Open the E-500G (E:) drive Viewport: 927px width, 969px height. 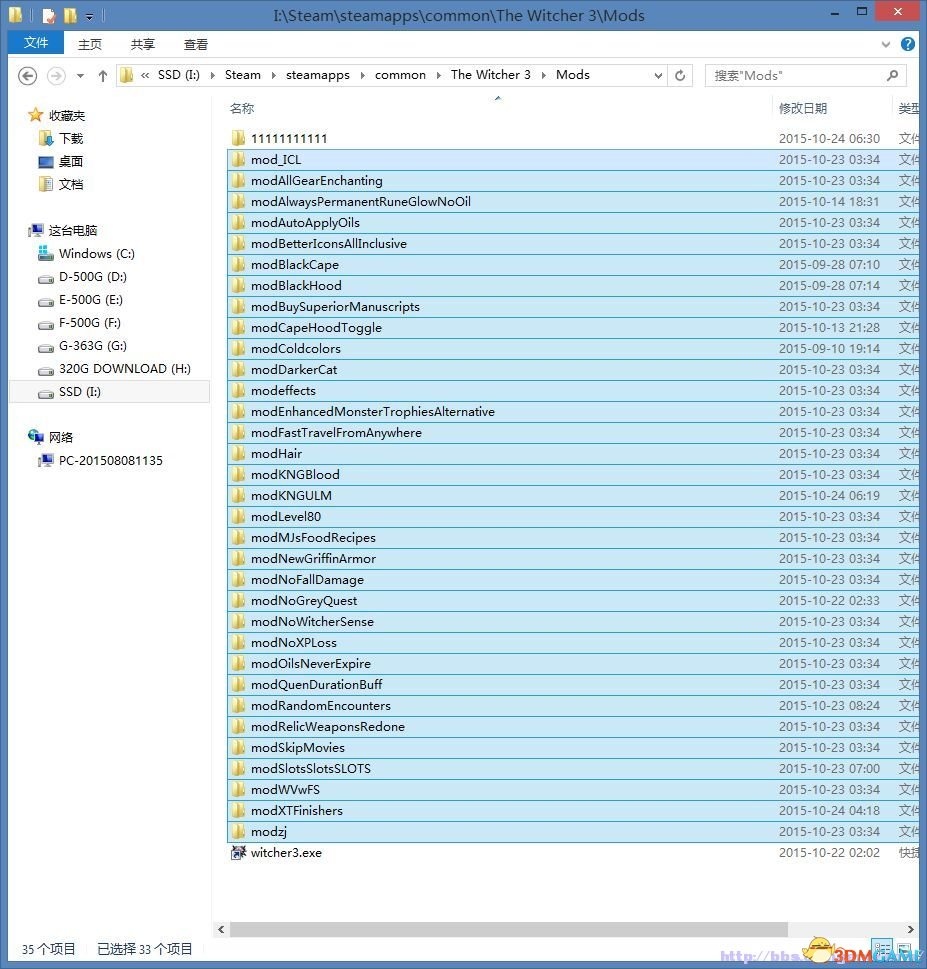click(91, 300)
